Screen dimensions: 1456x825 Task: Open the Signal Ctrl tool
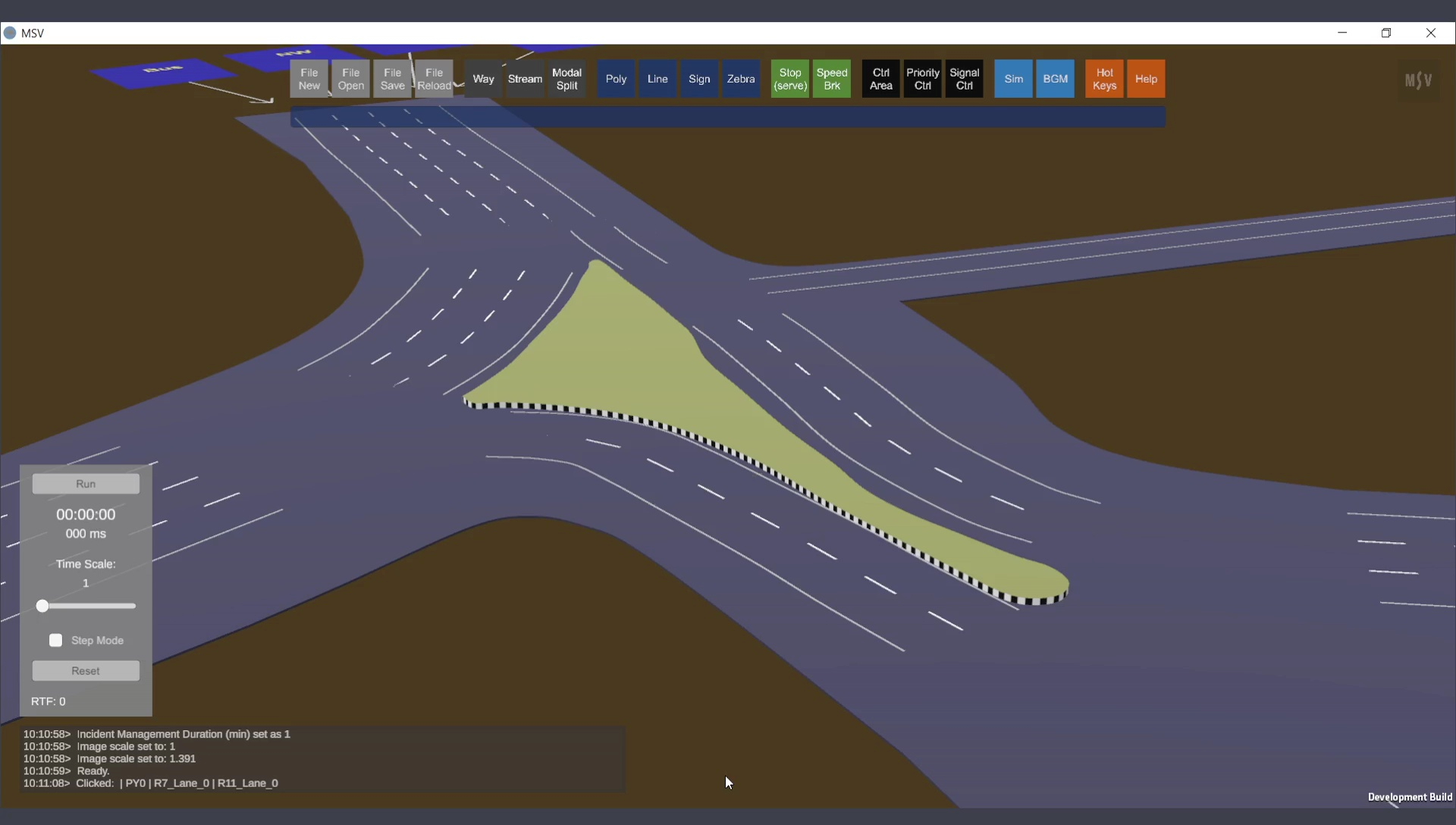[x=964, y=79]
